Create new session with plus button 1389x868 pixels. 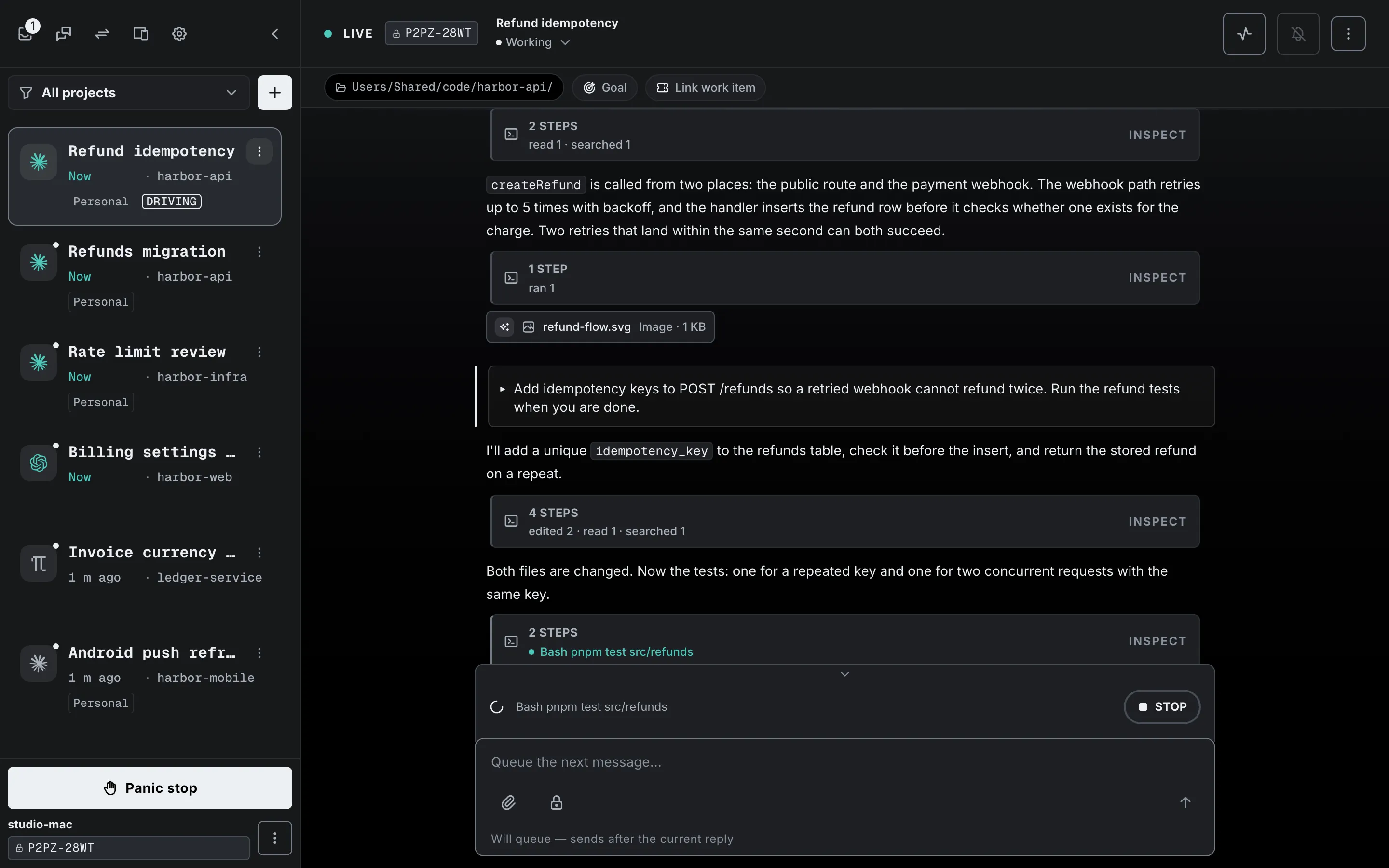point(274,93)
